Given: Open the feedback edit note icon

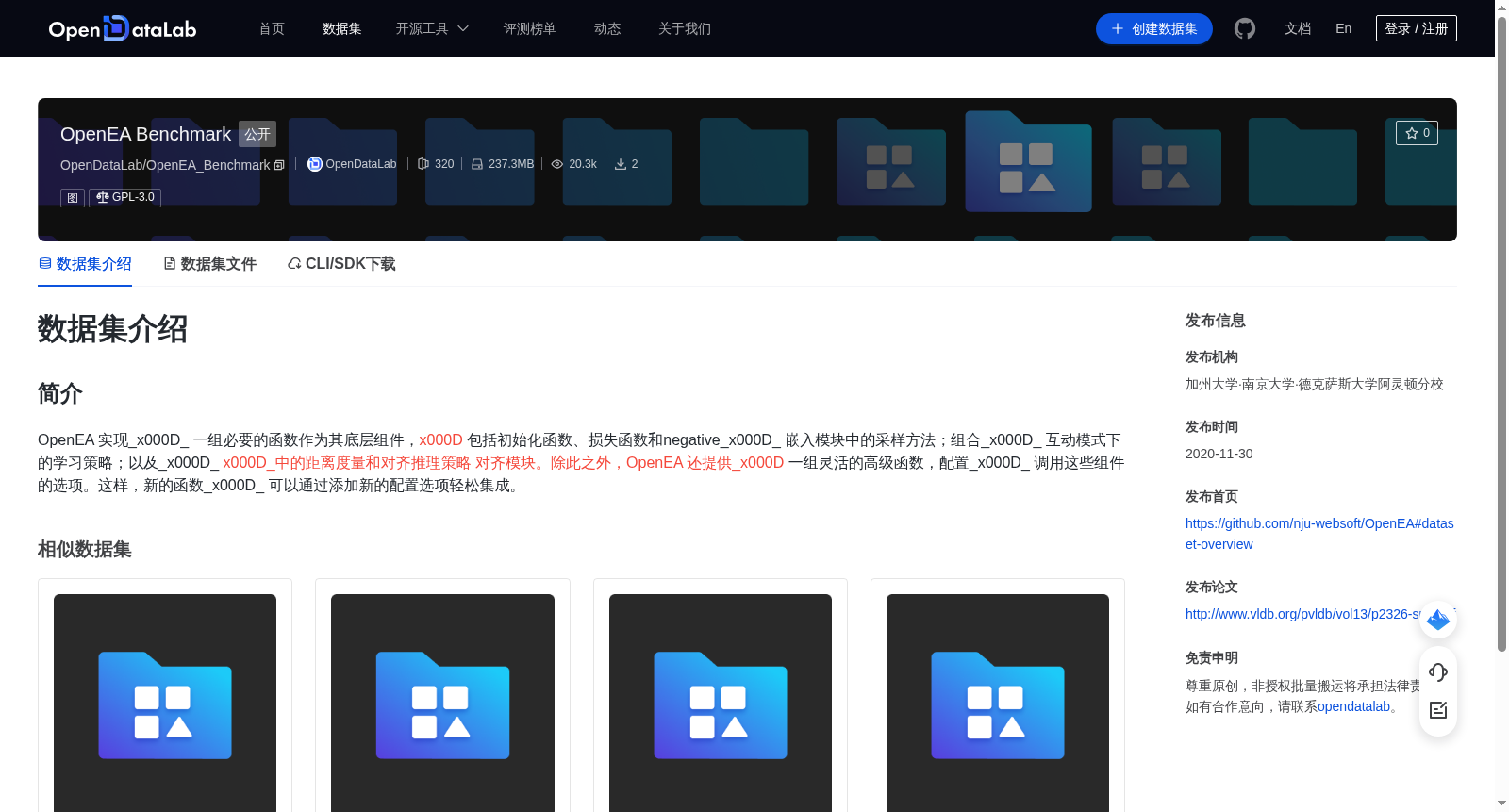Looking at the screenshot, I should point(1438,710).
